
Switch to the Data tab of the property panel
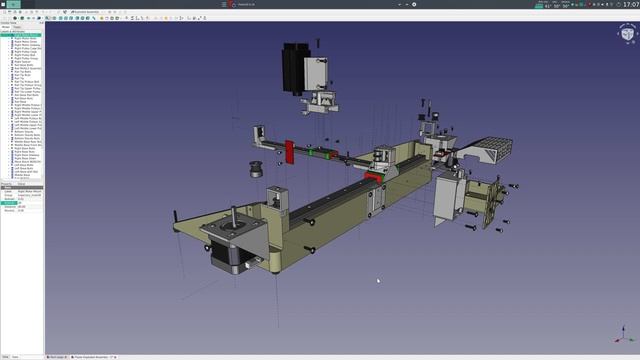(15, 357)
